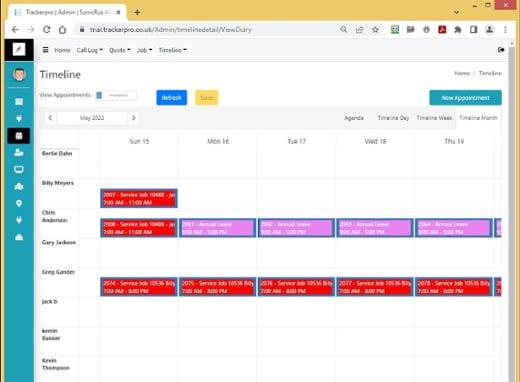
Task: Select the Gary Jackson resource row label
Action: pyautogui.click(x=59, y=242)
